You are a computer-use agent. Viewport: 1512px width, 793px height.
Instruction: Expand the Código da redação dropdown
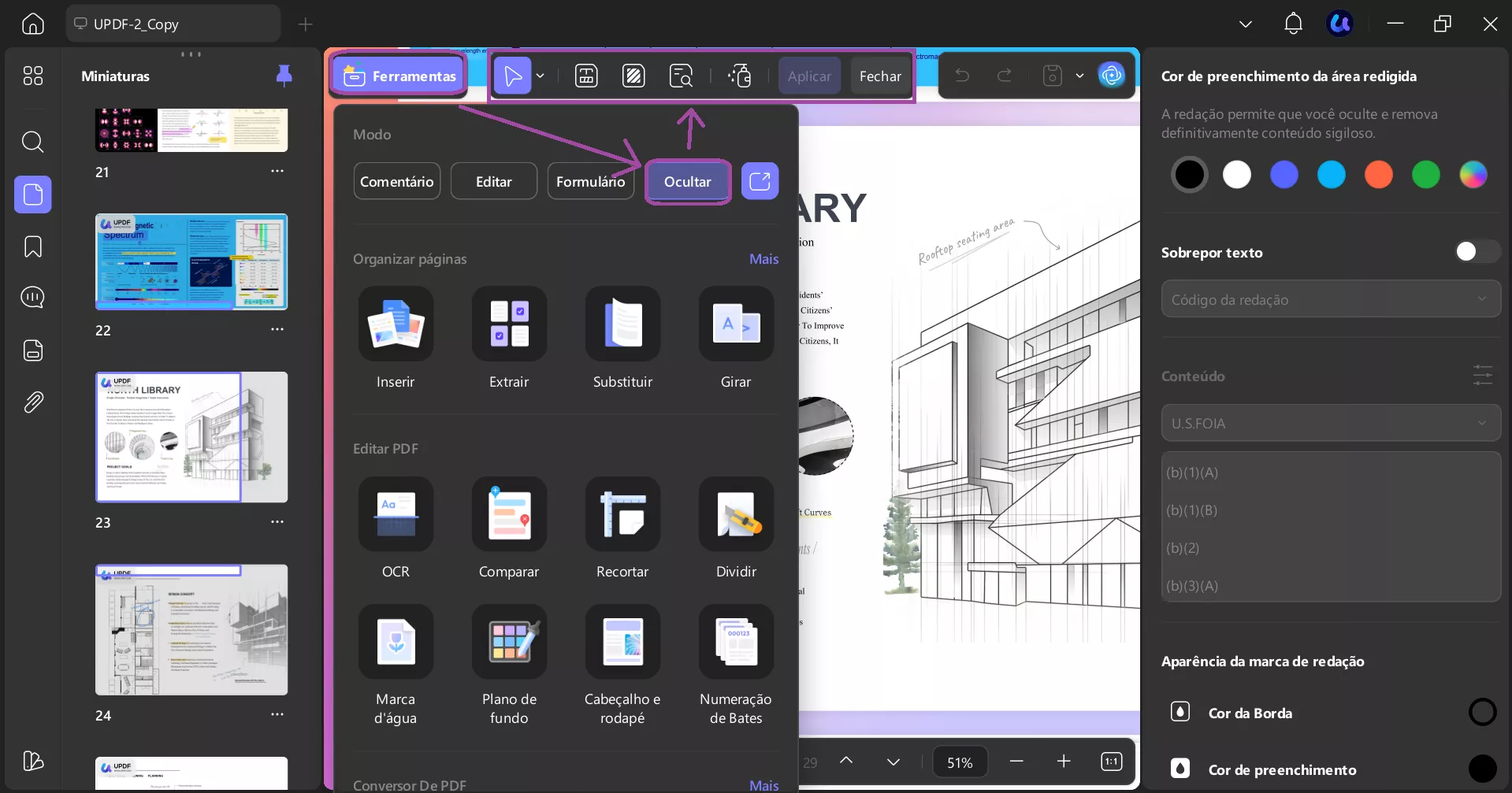pyautogui.click(x=1331, y=299)
